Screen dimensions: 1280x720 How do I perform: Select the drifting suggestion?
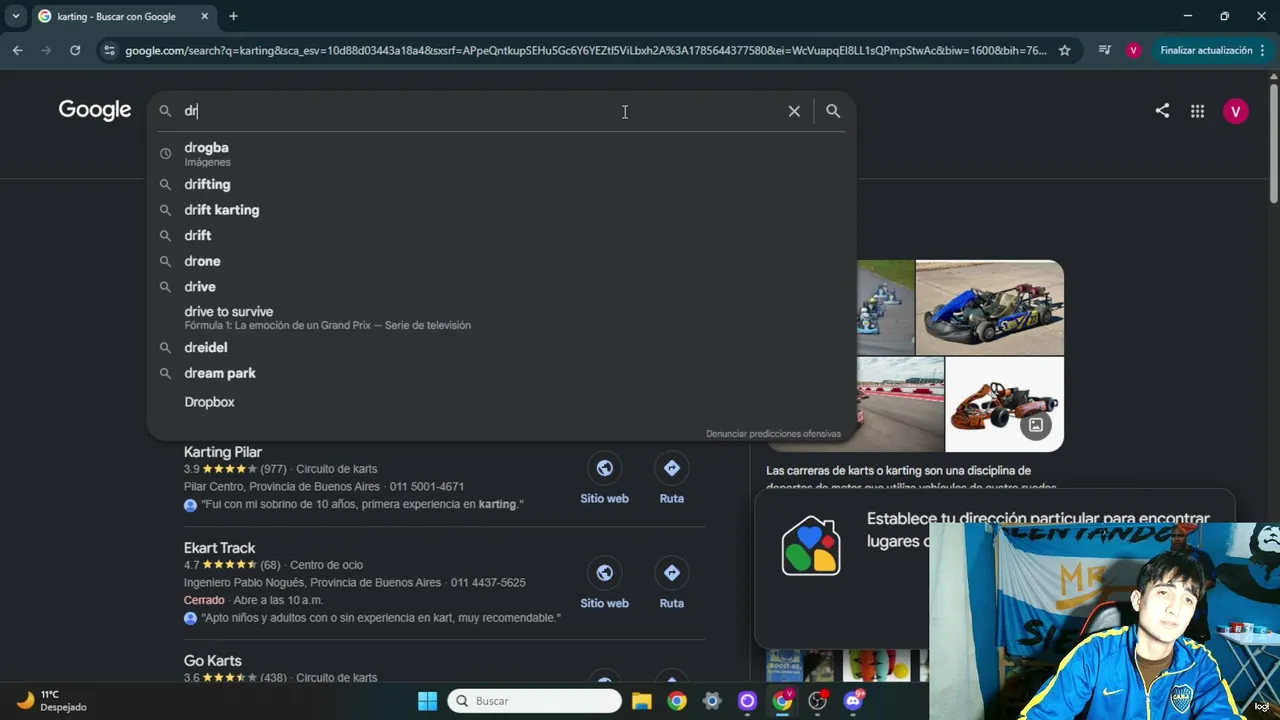tap(501, 184)
